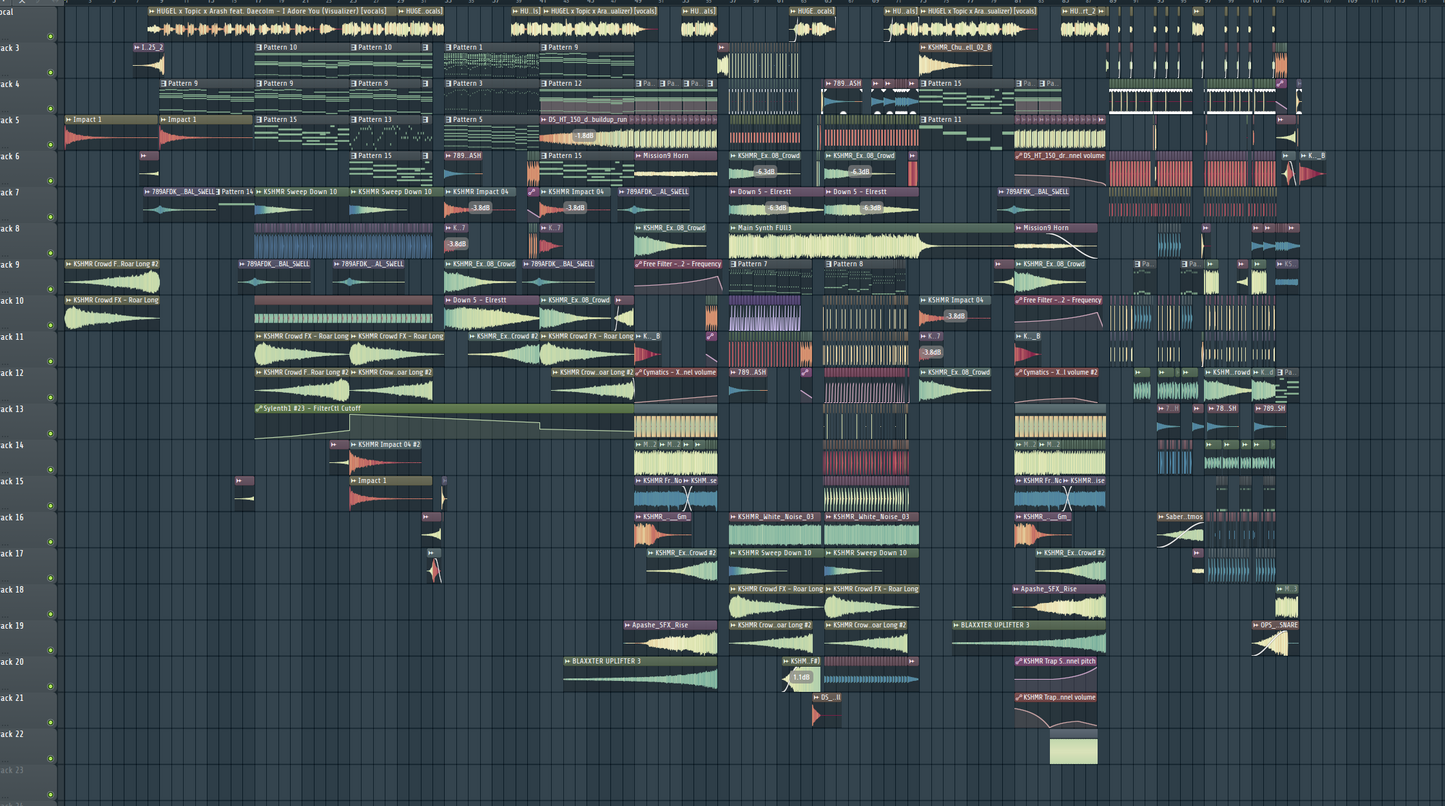Screen dimensions: 1445x806
Task: Toggle the mute LED on Track 10
Action: pos(50,324)
